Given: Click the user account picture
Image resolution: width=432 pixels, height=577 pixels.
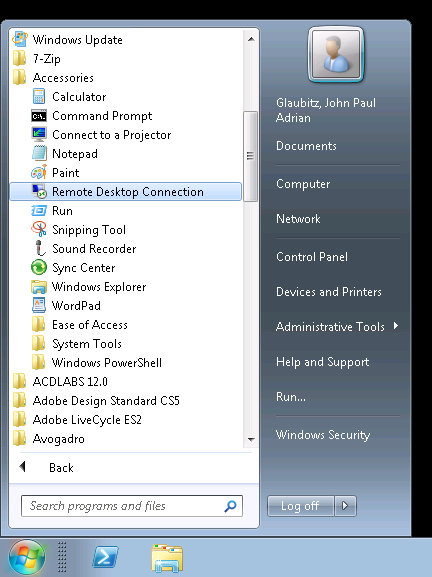Looking at the screenshot, I should pyautogui.click(x=336, y=54).
